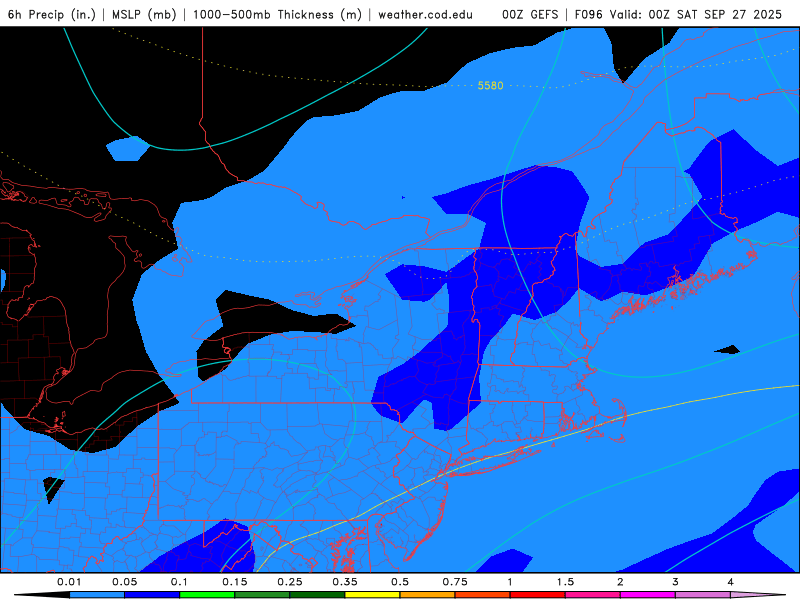Click the 4 legend value
The image size is (800, 600).
pyautogui.click(x=731, y=582)
